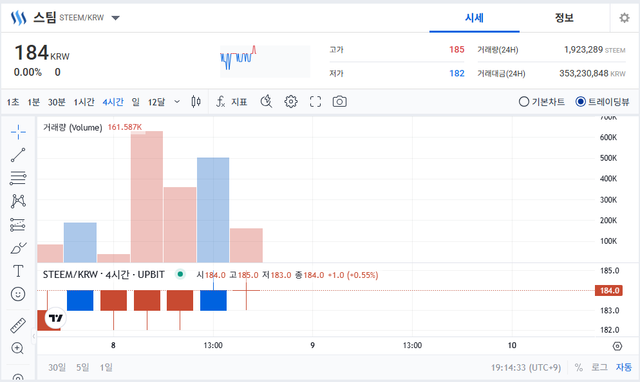640x382 pixels.
Task: Select the 1시간 interval
Action: point(84,102)
